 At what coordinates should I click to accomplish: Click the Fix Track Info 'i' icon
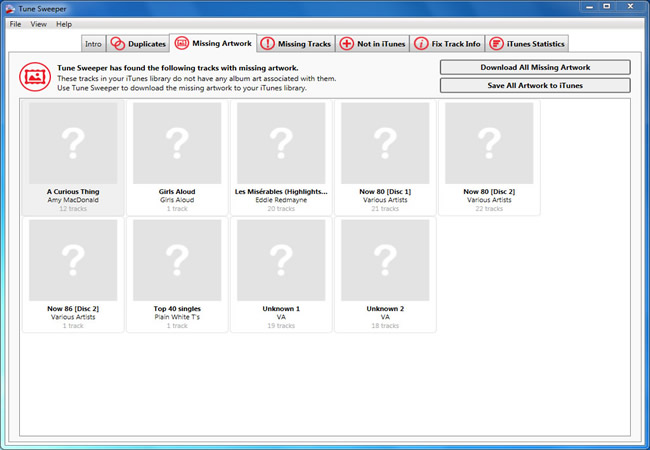421,44
